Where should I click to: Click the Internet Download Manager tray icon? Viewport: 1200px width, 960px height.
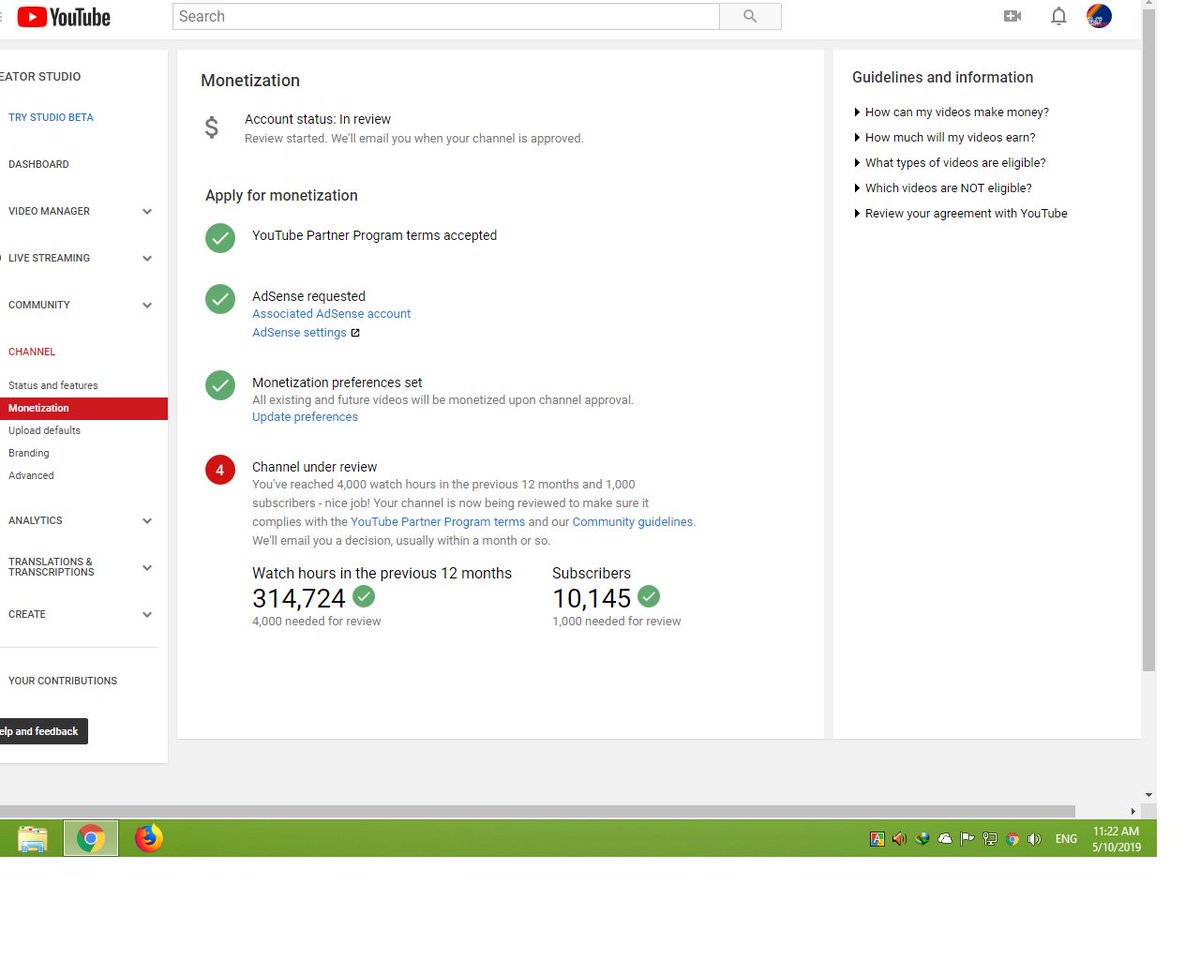[922, 839]
